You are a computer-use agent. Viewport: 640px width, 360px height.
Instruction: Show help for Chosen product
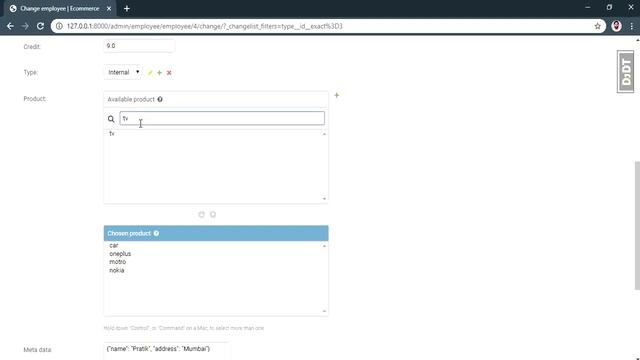tap(156, 233)
